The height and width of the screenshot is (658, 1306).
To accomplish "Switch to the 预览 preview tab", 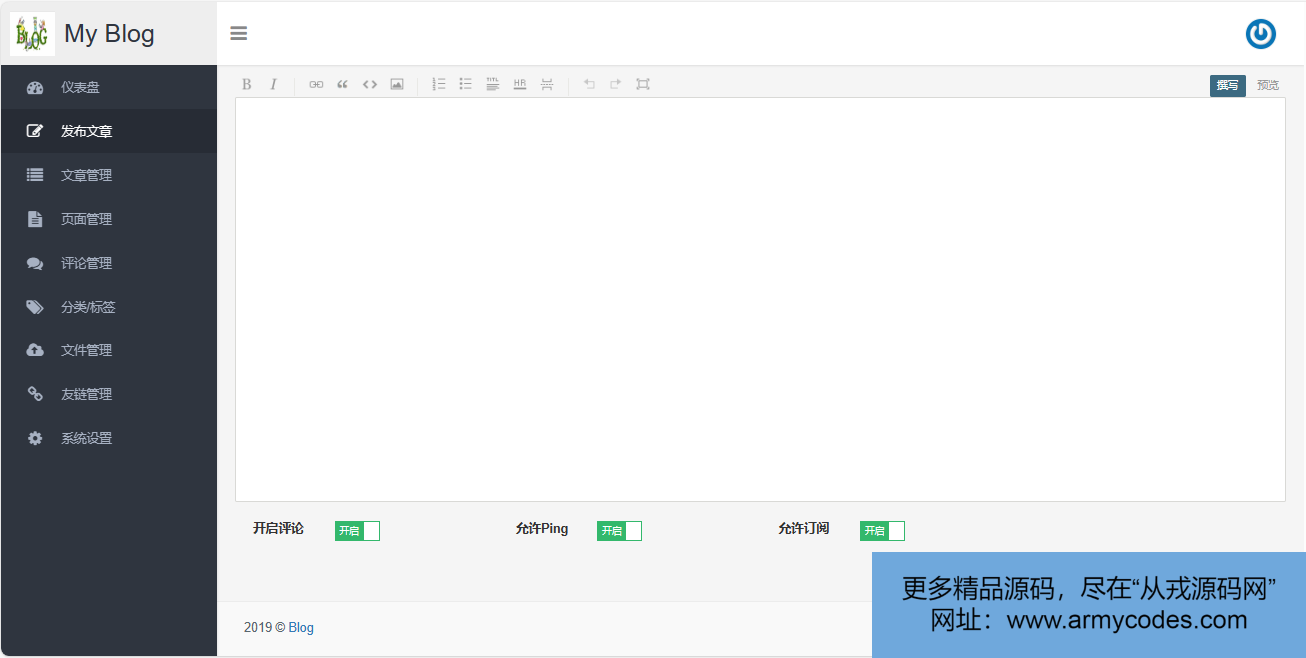I will (x=1268, y=86).
